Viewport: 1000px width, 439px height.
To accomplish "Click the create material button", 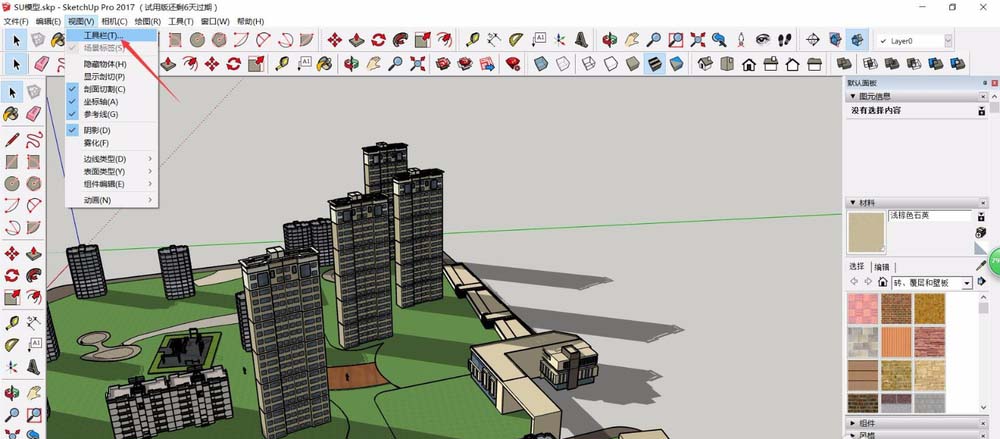I will [981, 232].
